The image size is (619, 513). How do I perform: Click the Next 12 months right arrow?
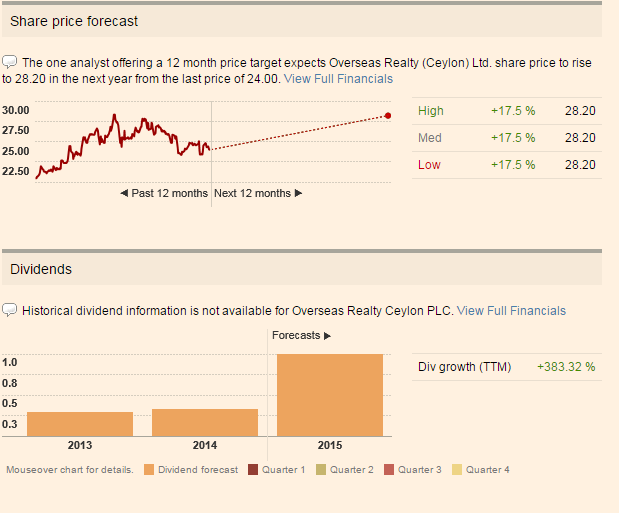(x=298, y=193)
